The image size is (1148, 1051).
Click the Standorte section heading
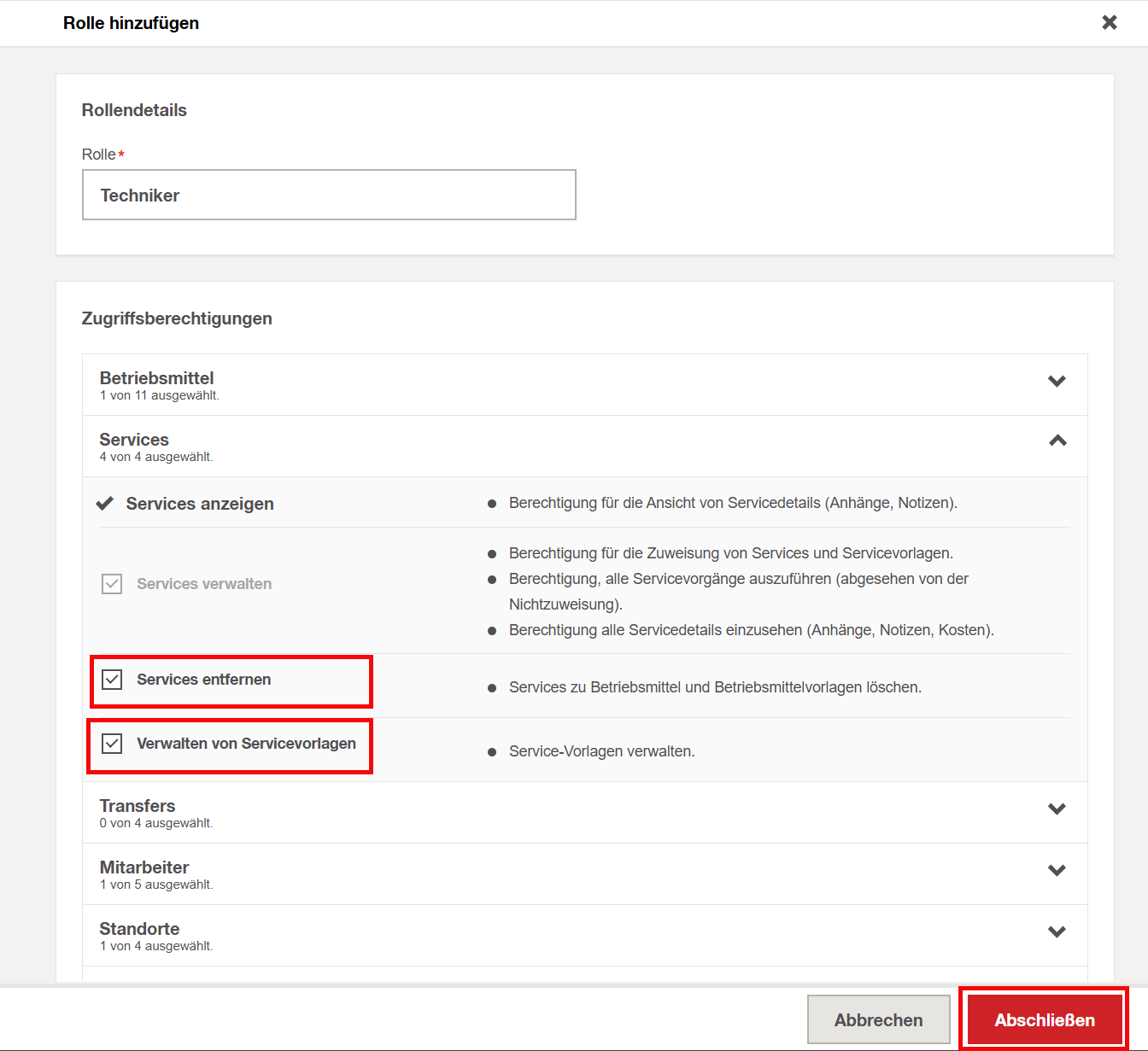coord(139,929)
